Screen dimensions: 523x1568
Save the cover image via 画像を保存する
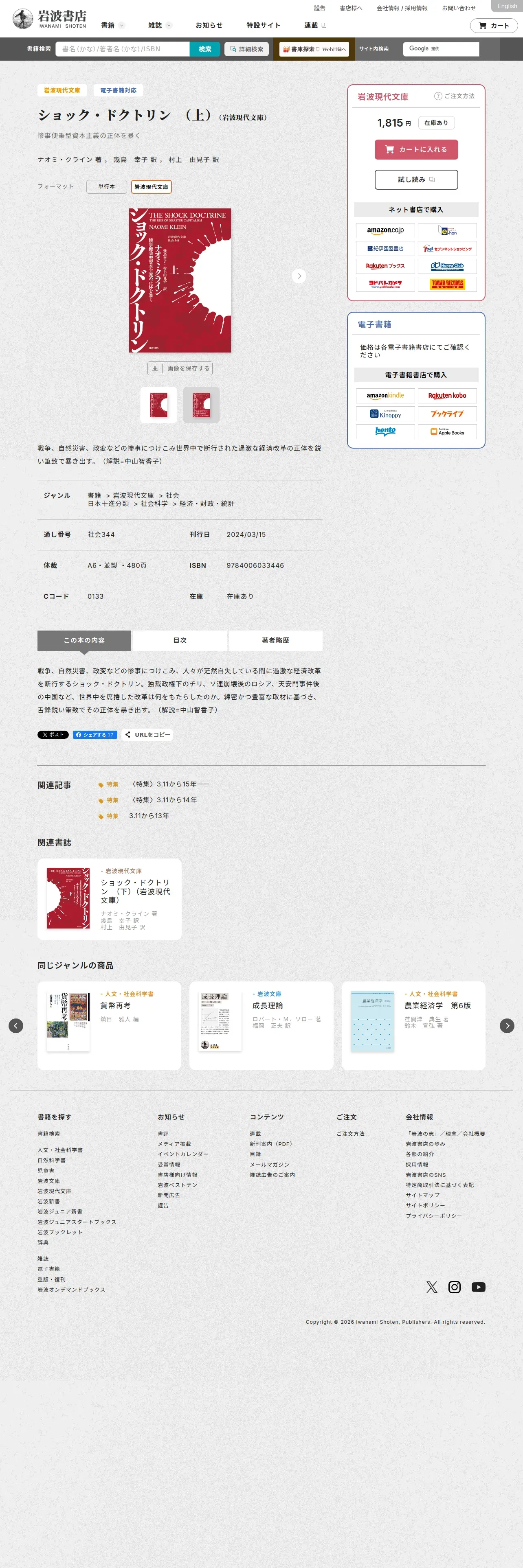pyautogui.click(x=180, y=368)
